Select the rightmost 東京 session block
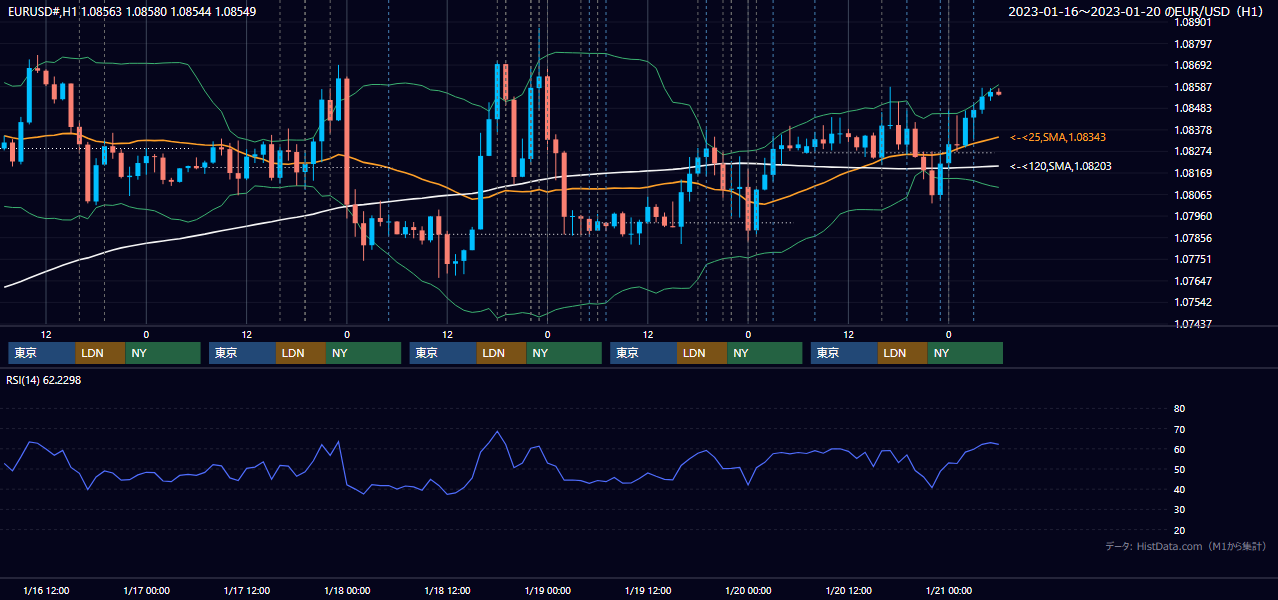The width and height of the screenshot is (1278, 600). 845,353
